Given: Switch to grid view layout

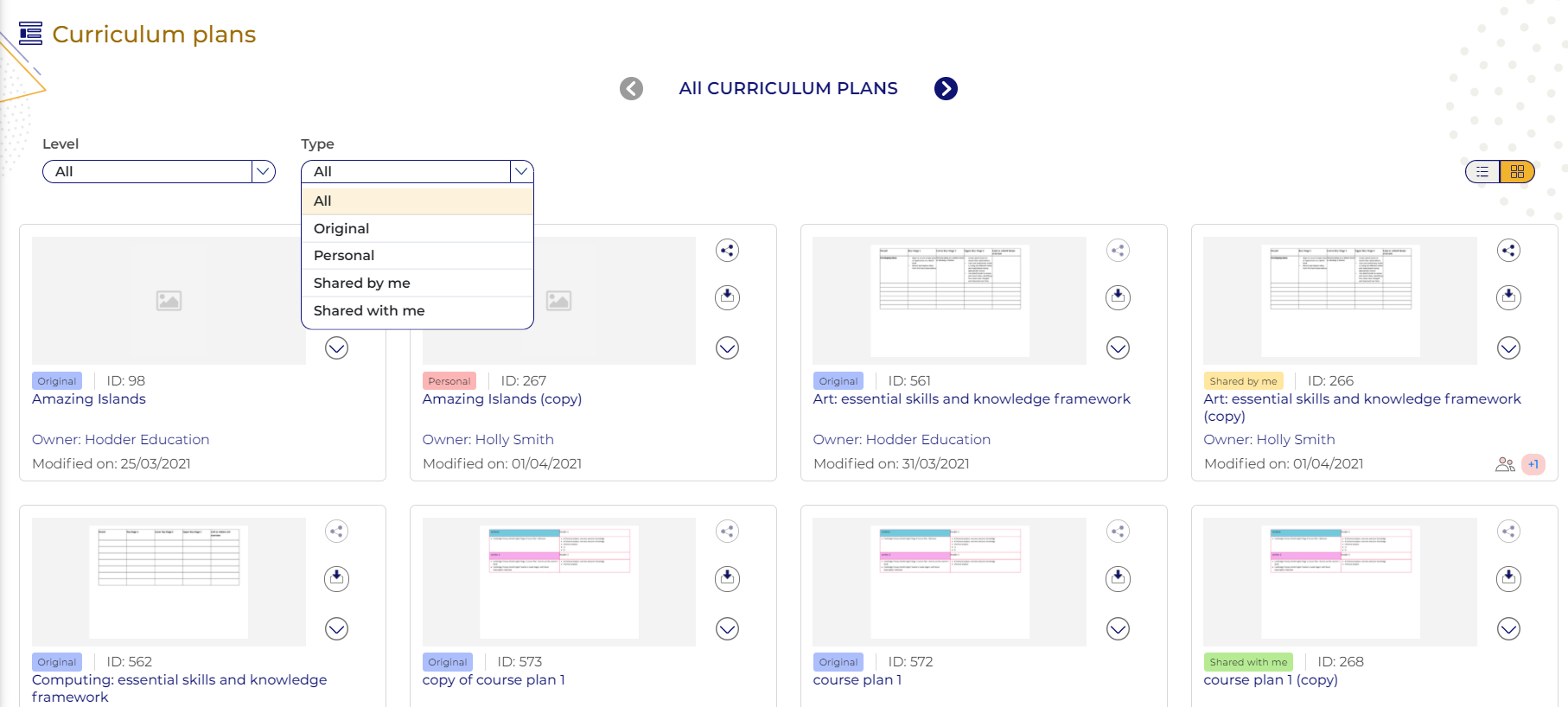Looking at the screenshot, I should (1517, 172).
